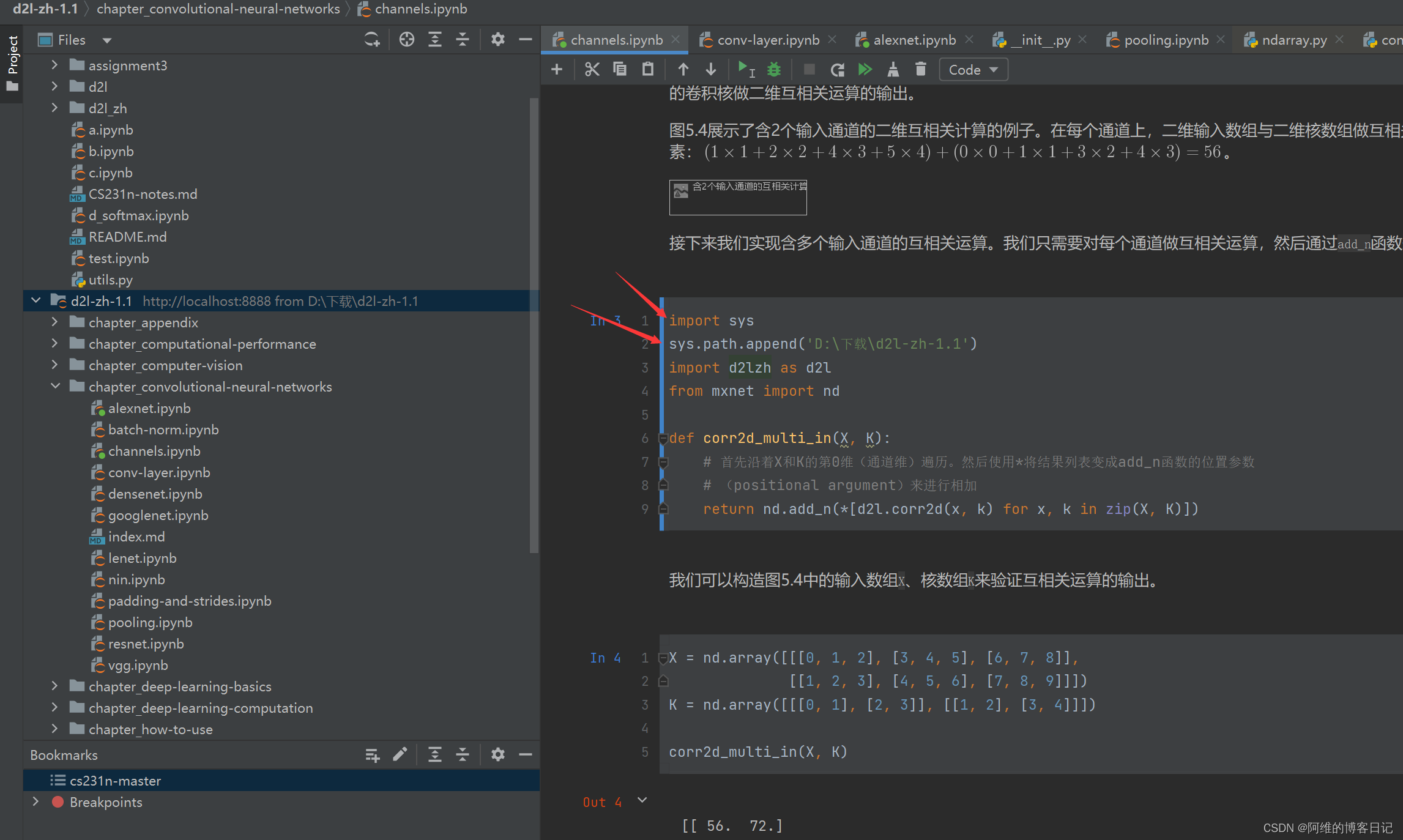Screen dimensions: 1403x840
Task: Hide Bookmarks panel with minus icon
Action: [x=526, y=755]
